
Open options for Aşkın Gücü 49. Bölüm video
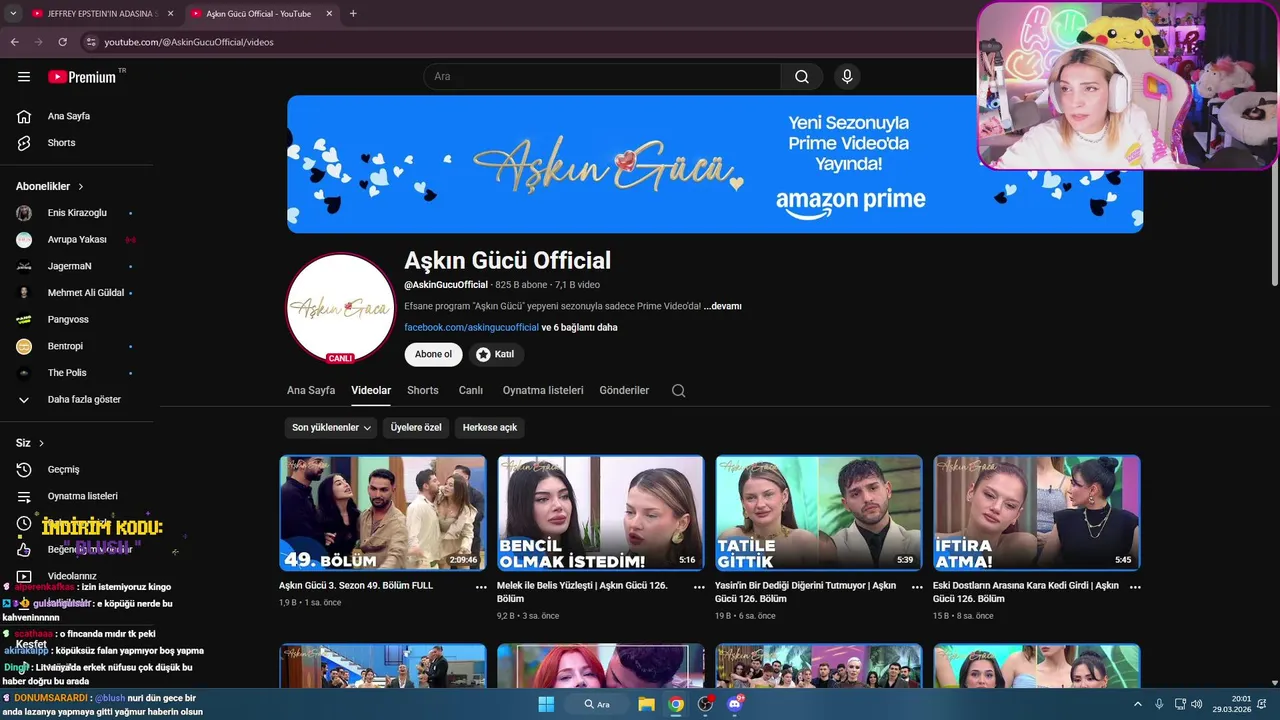click(x=481, y=587)
